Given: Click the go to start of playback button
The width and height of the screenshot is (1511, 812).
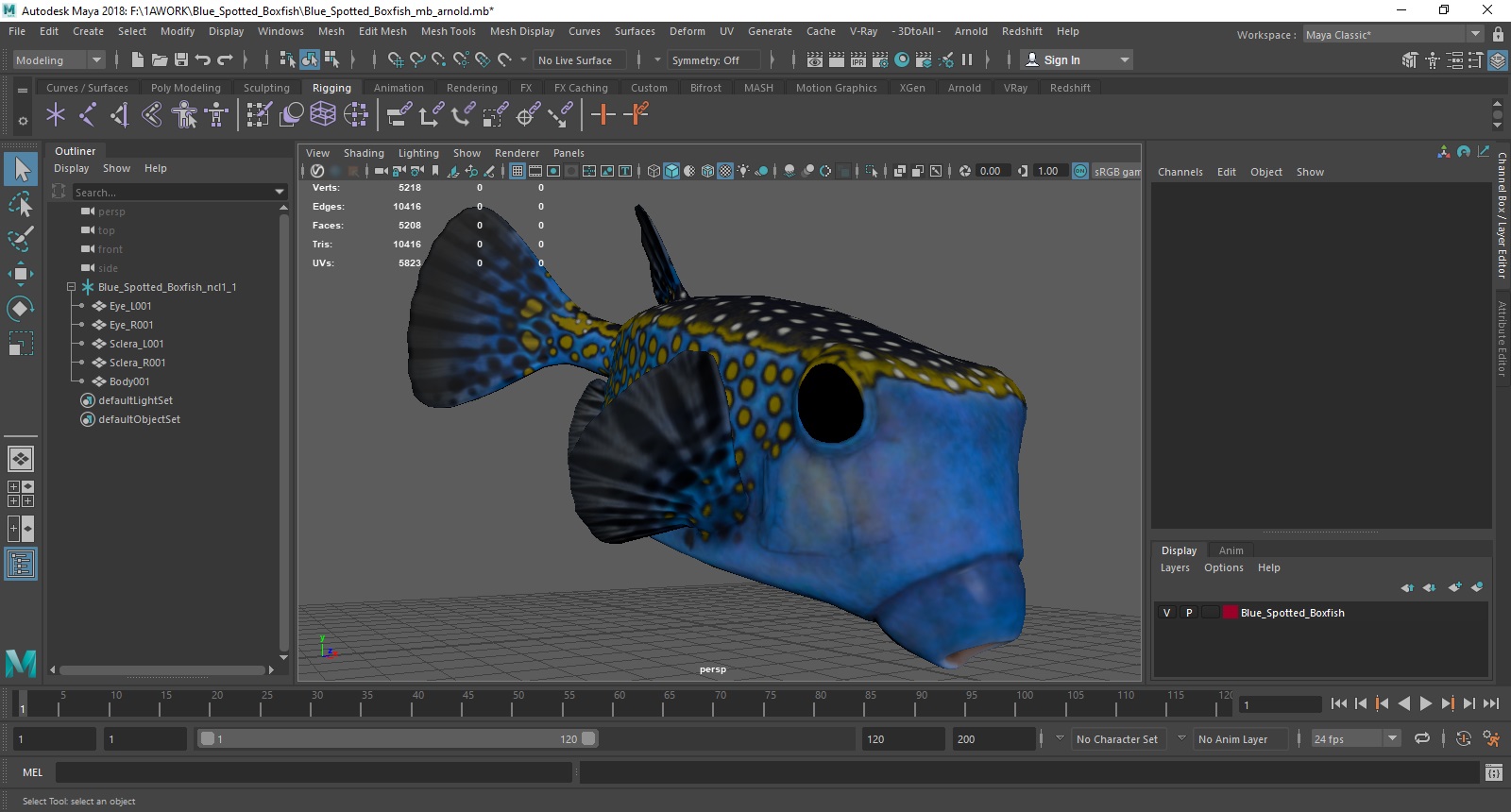Looking at the screenshot, I should (x=1339, y=703).
